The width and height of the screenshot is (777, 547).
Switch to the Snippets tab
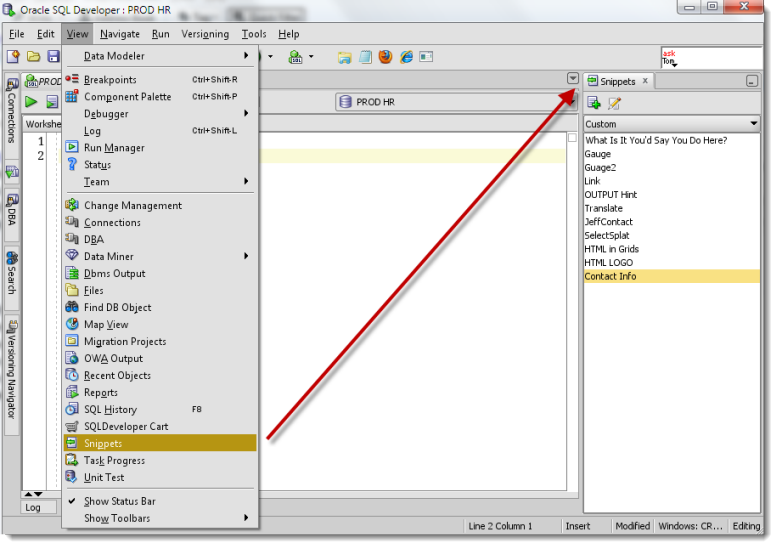617,81
